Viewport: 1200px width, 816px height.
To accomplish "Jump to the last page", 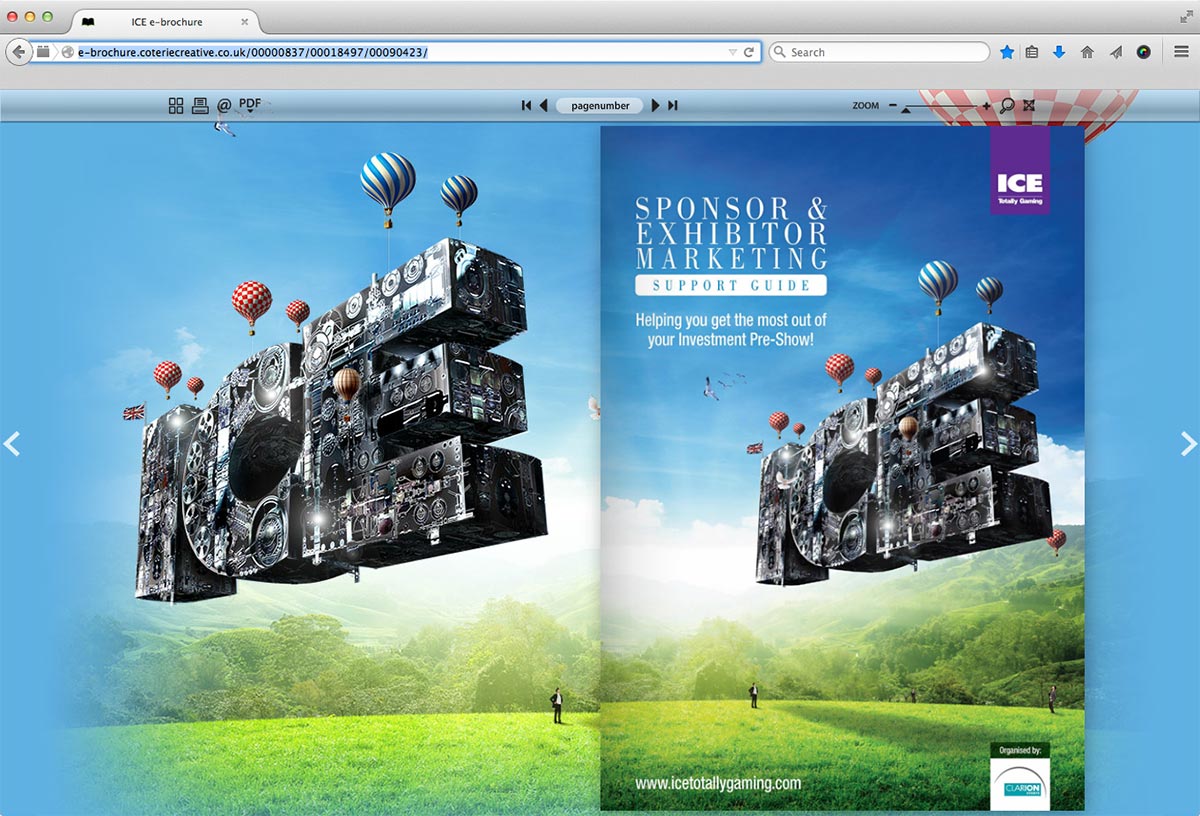I will tap(673, 105).
